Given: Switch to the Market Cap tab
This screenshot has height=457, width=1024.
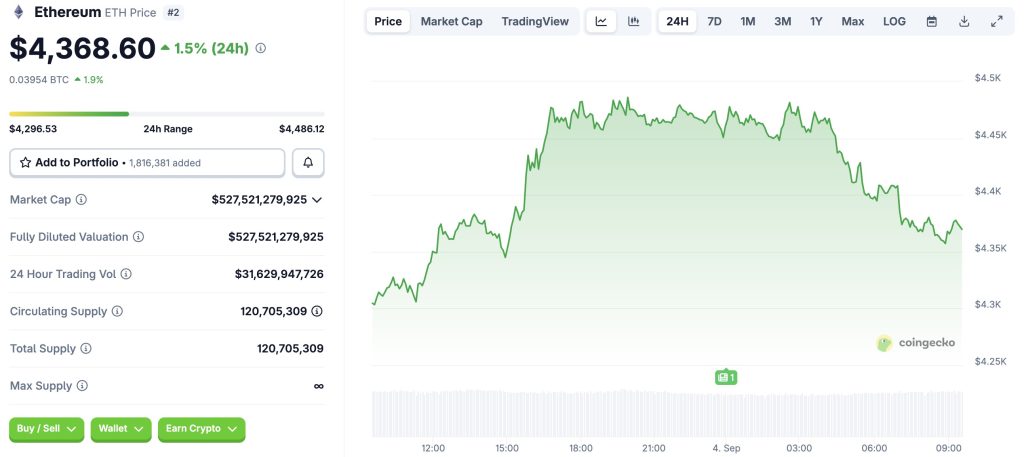Looking at the screenshot, I should pyautogui.click(x=451, y=21).
